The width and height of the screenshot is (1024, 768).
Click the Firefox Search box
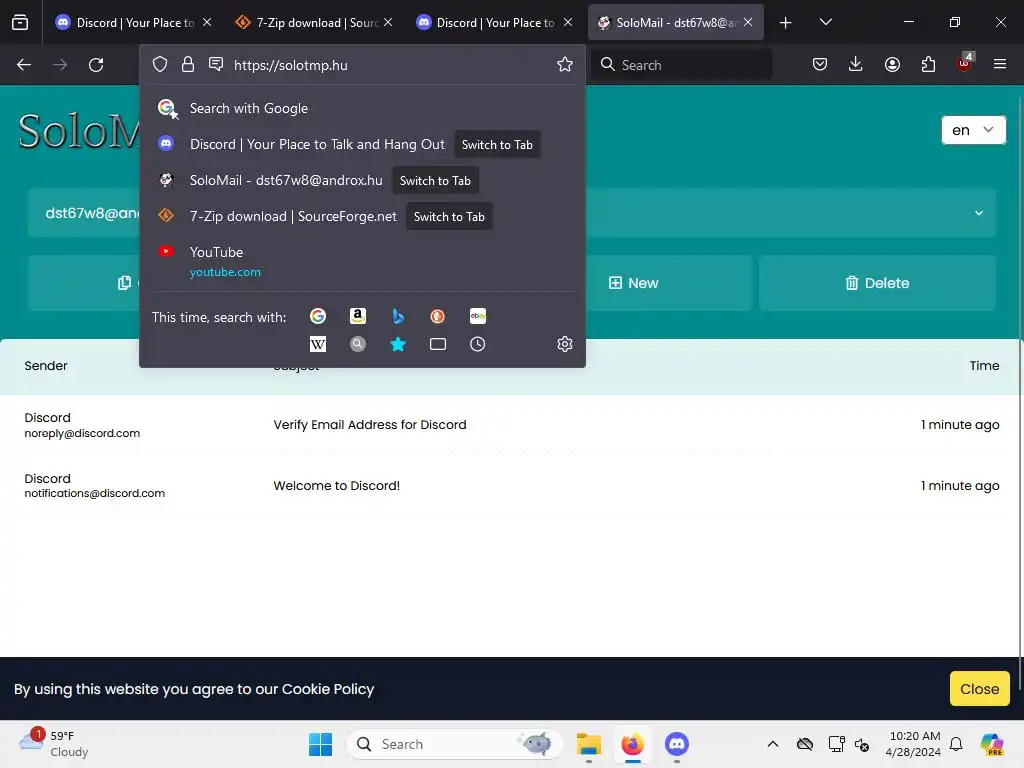pos(682,65)
